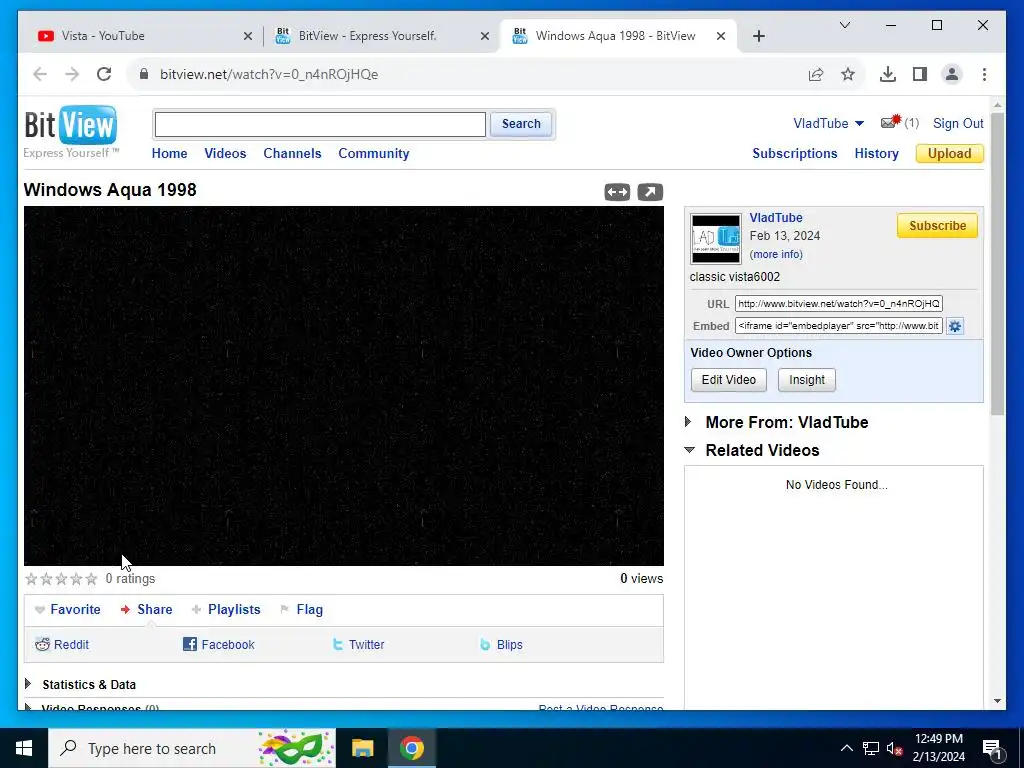Toggle the wide player size icon
This screenshot has height=768, width=1024.
pos(617,192)
